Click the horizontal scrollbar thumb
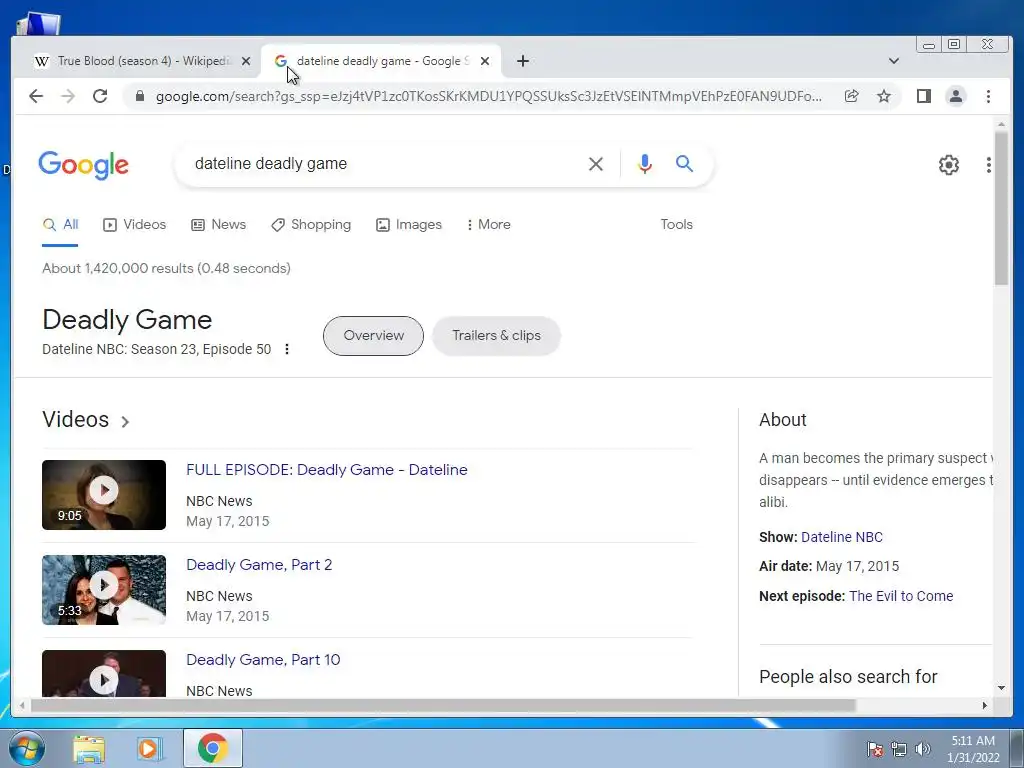 coord(443,705)
